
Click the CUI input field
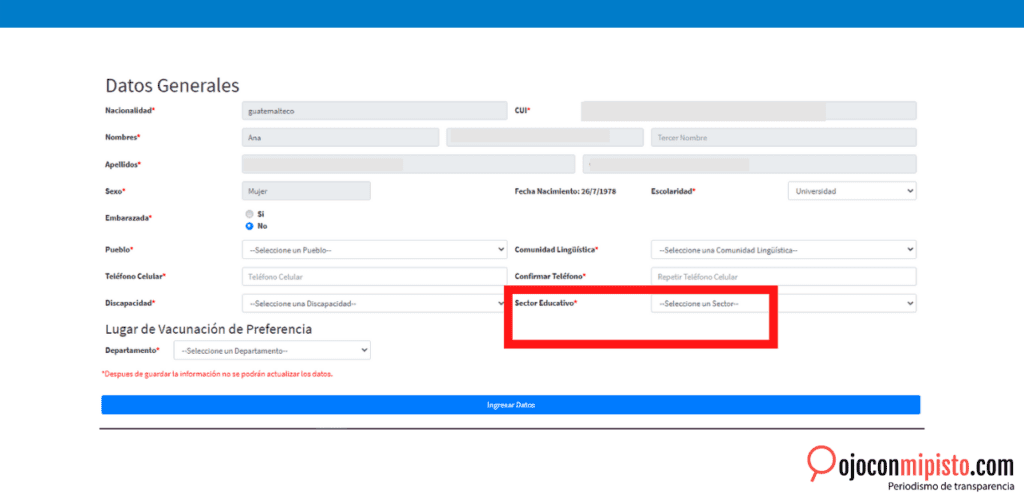click(748, 111)
